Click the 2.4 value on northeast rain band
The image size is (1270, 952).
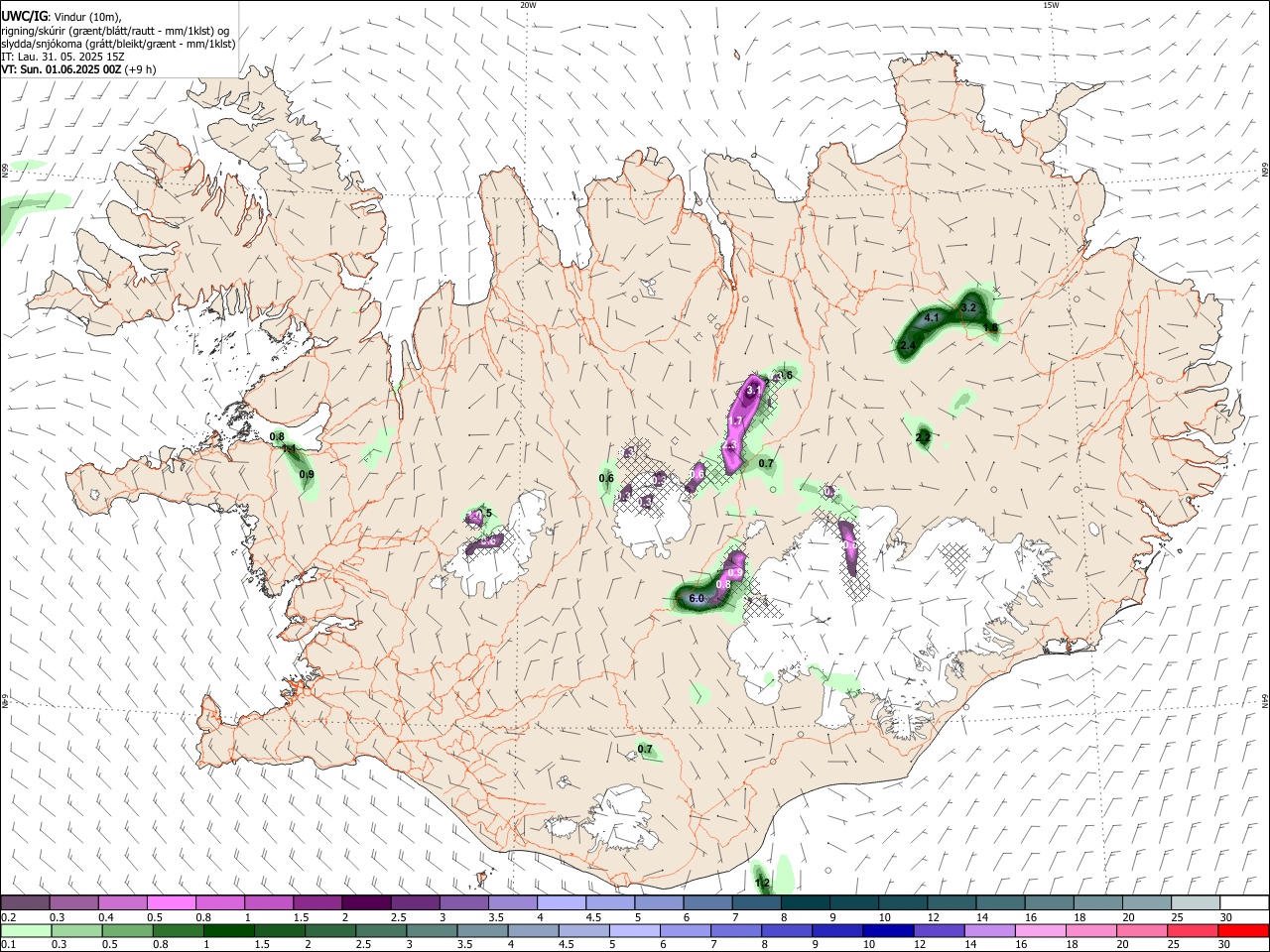click(x=908, y=346)
